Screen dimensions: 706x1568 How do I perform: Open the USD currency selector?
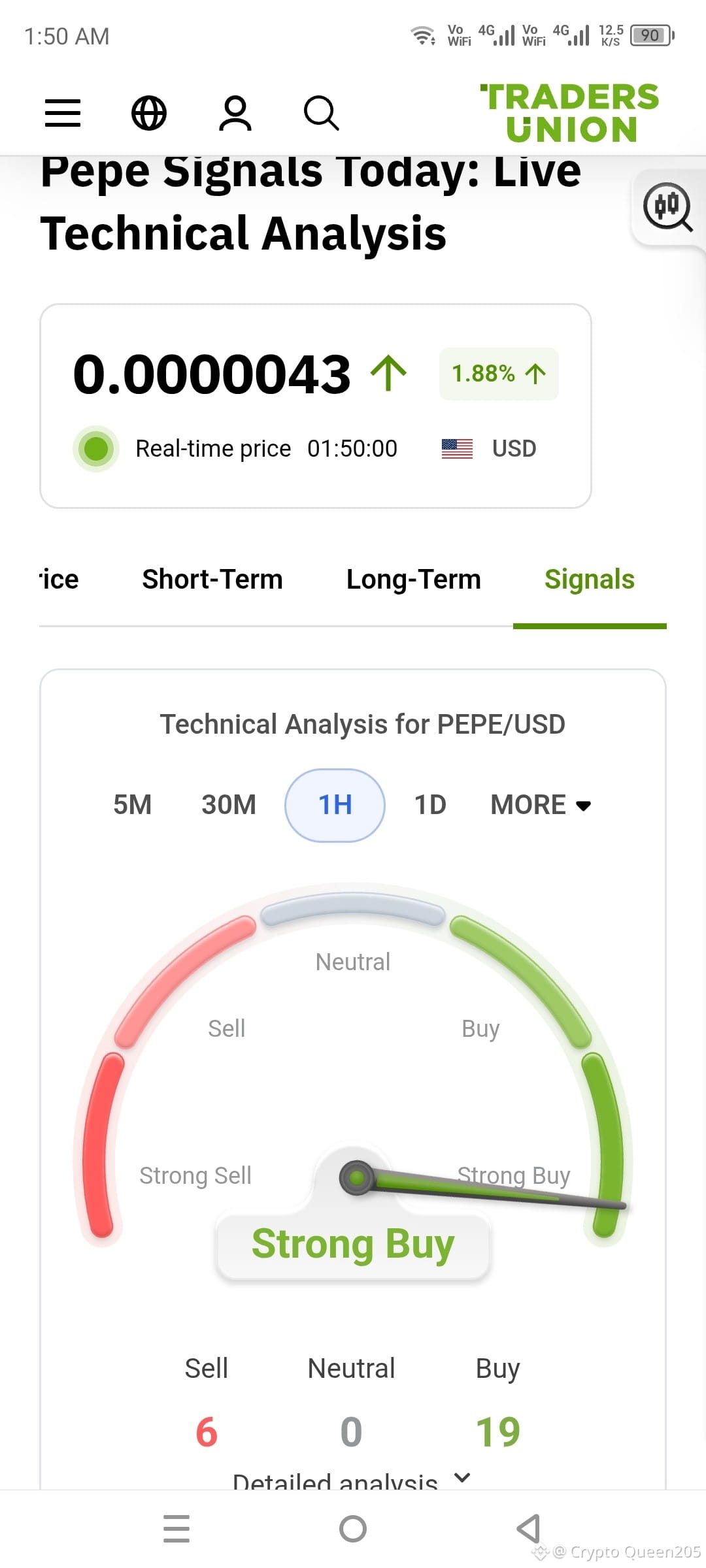pos(489,449)
